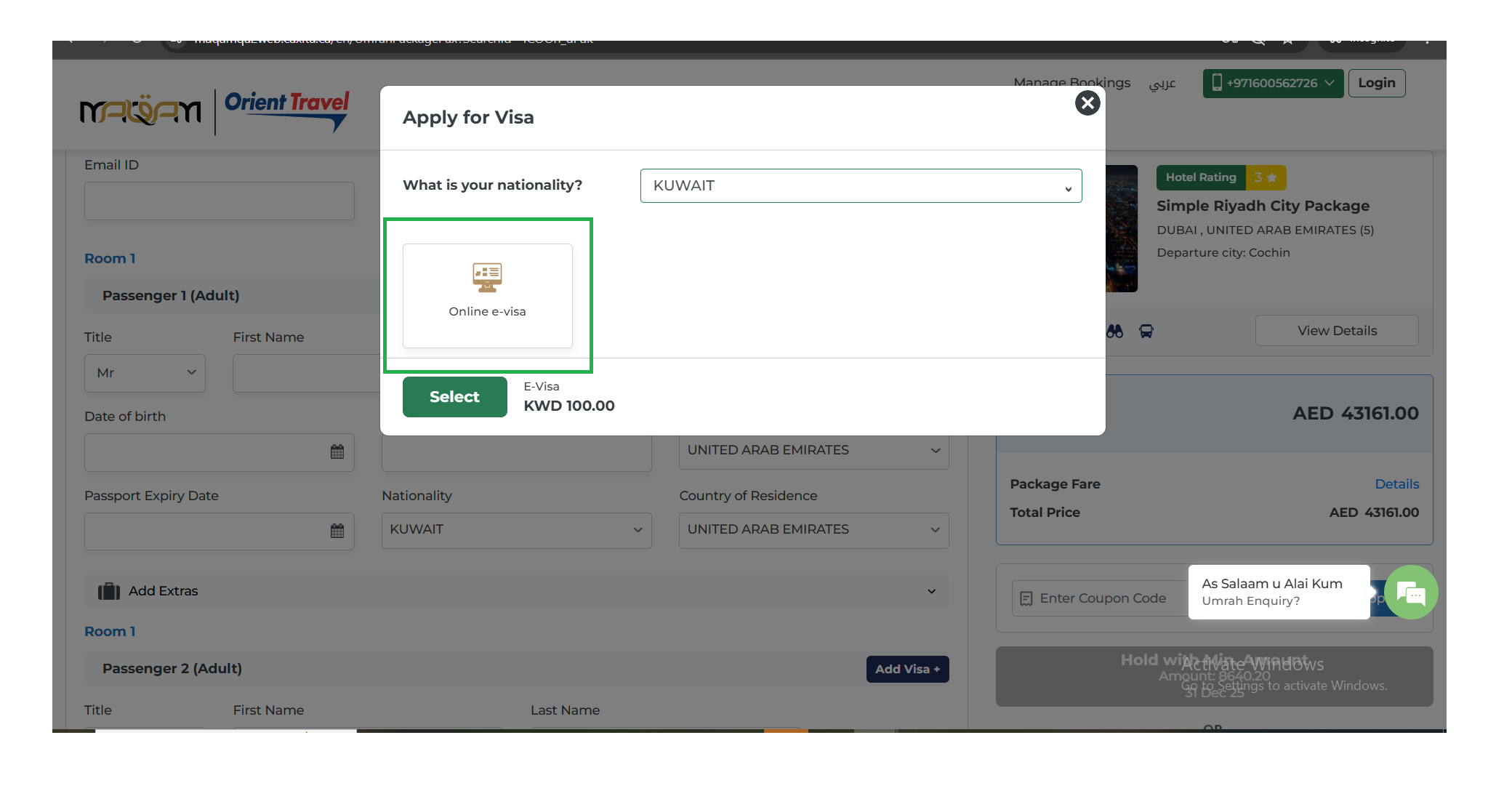Click the Package Fare Details link
Viewport: 1512px width, 791px height.
pyautogui.click(x=1396, y=484)
